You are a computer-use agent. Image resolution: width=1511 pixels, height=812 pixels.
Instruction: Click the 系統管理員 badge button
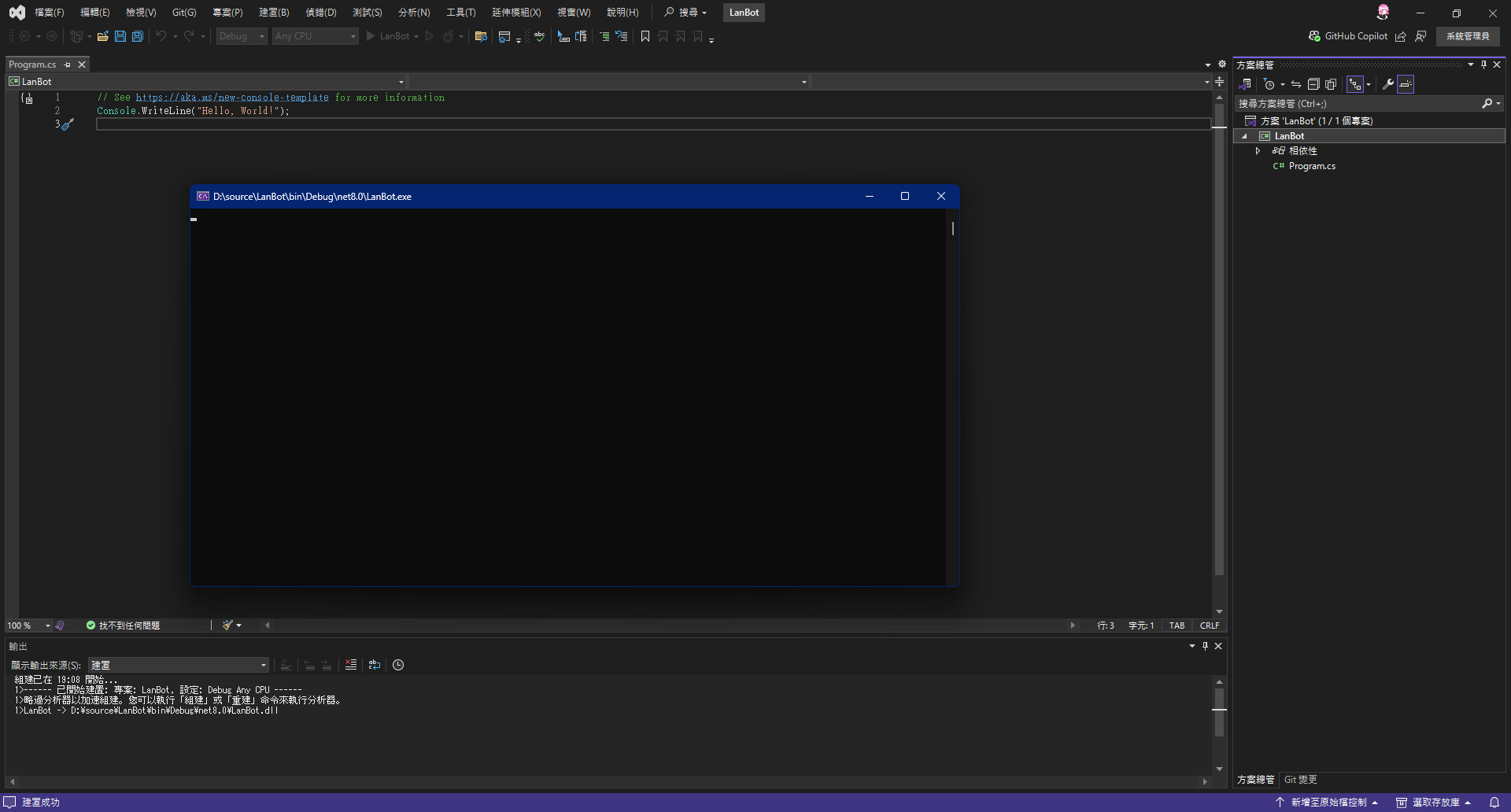click(x=1468, y=36)
